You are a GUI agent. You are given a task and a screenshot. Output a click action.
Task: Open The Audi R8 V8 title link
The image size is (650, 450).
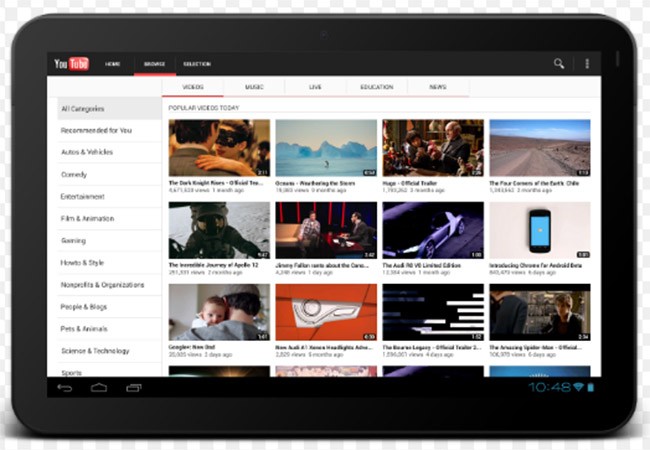[422, 265]
